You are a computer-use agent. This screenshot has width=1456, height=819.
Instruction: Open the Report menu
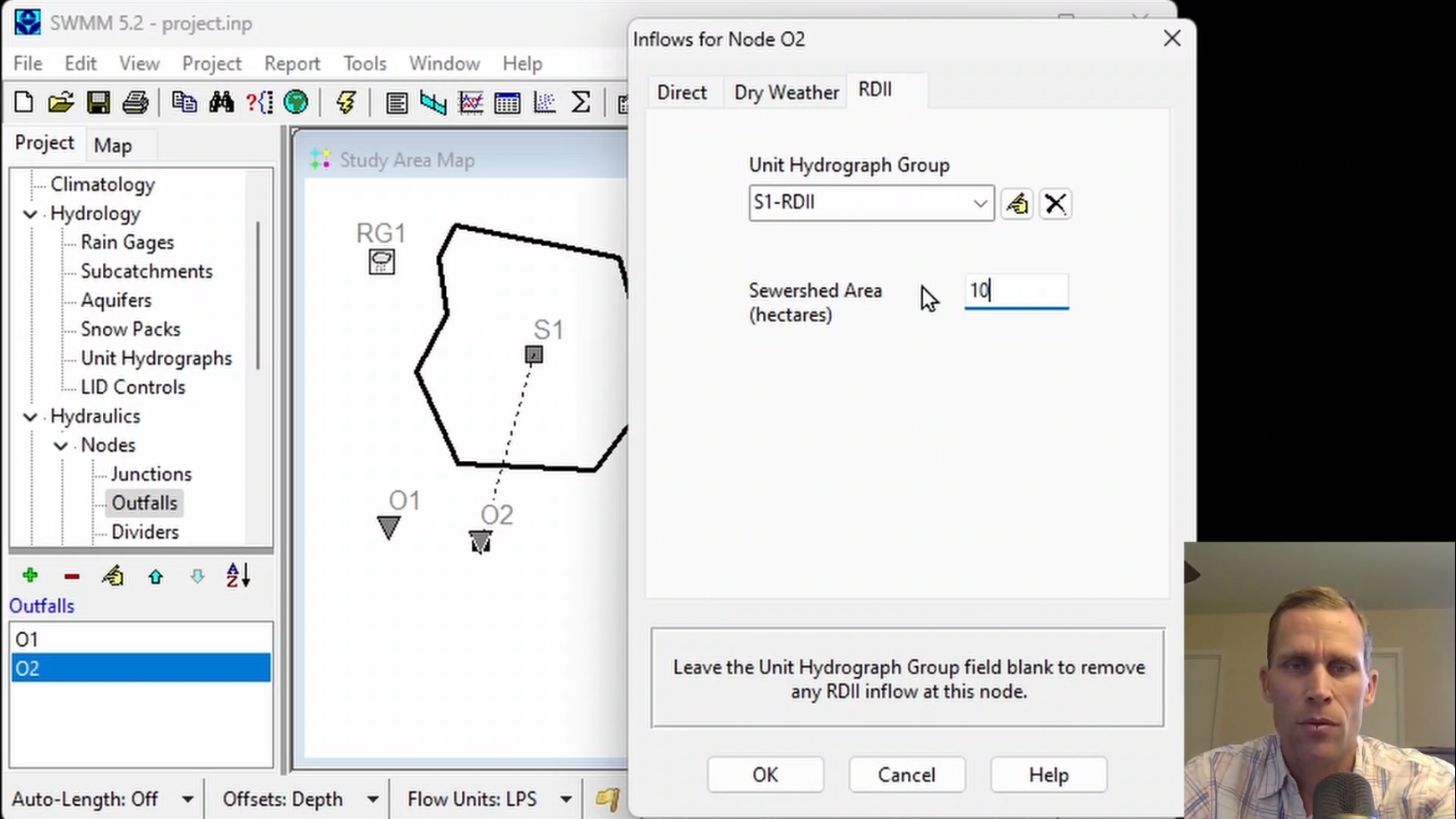click(x=292, y=64)
